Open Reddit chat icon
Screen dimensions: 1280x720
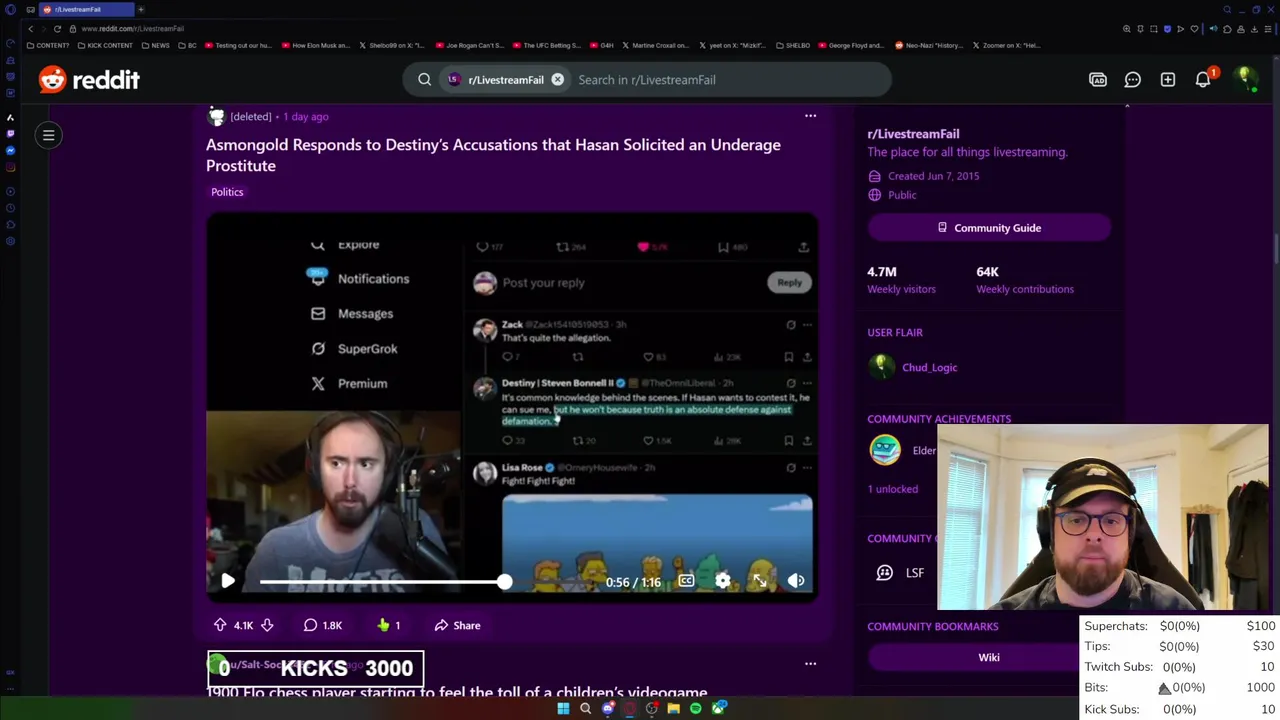click(1133, 79)
